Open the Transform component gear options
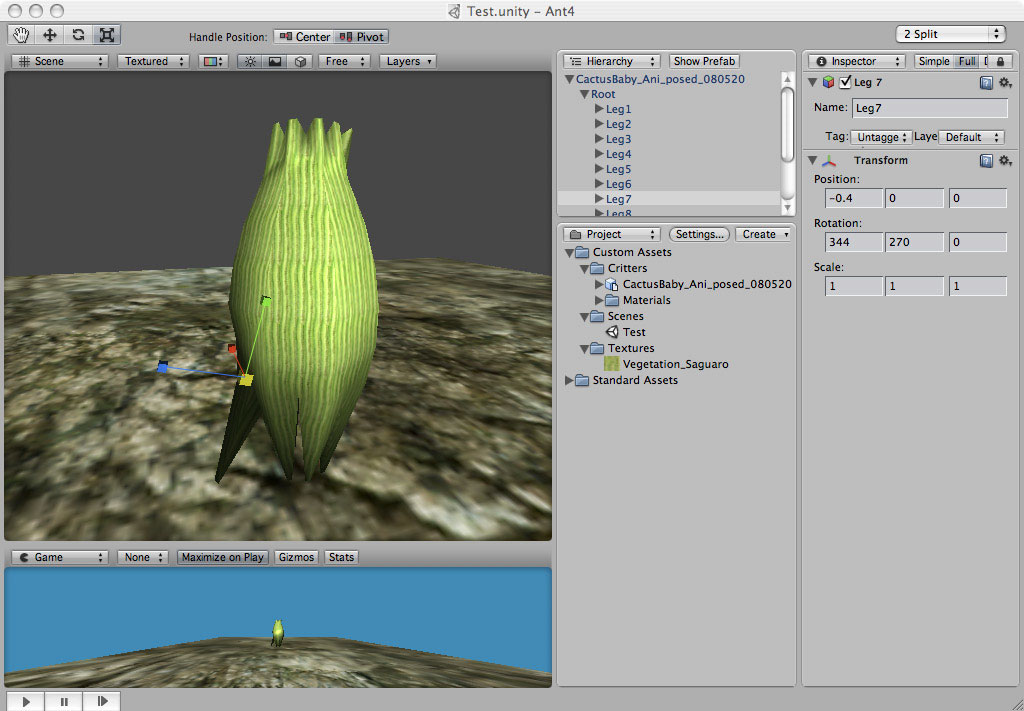 (1004, 160)
